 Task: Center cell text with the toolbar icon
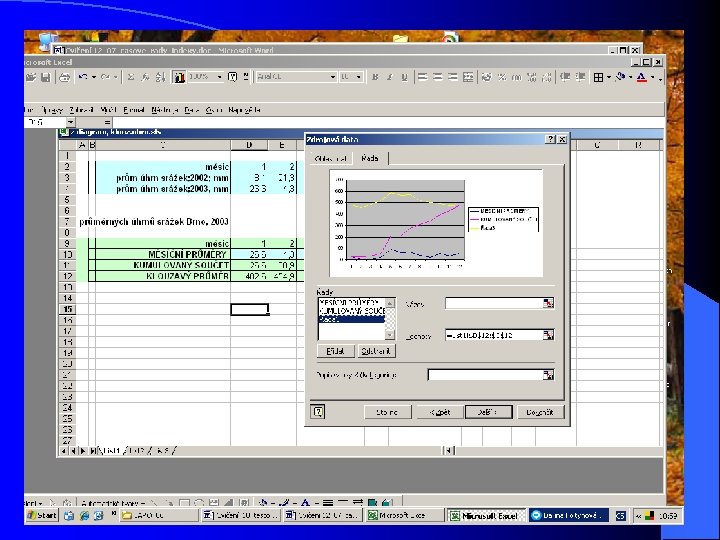(x=438, y=77)
